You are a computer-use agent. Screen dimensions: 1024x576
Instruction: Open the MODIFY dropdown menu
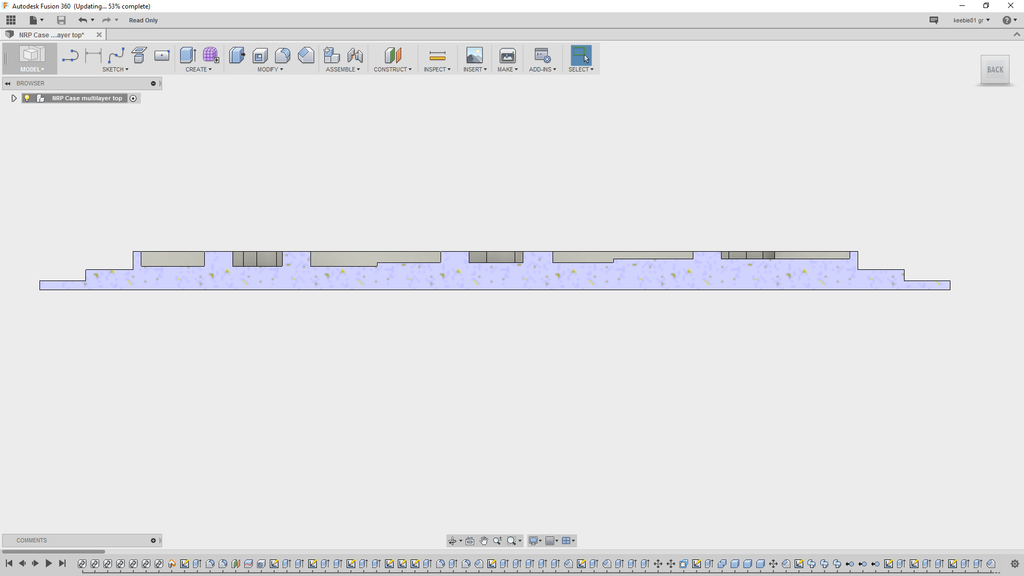tap(270, 69)
